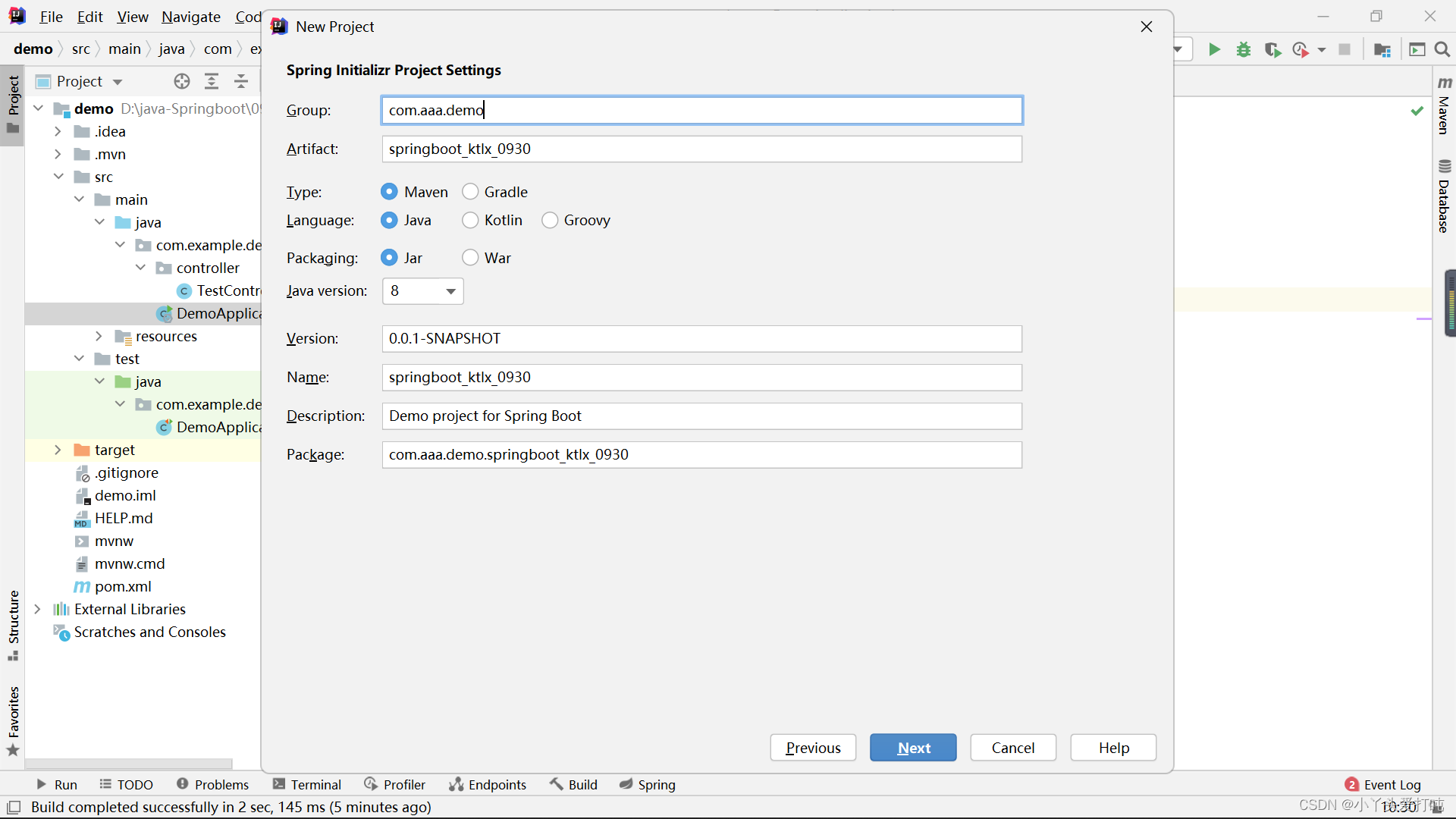The width and height of the screenshot is (1456, 819).
Task: Click the stop square icon
Action: click(x=1345, y=50)
